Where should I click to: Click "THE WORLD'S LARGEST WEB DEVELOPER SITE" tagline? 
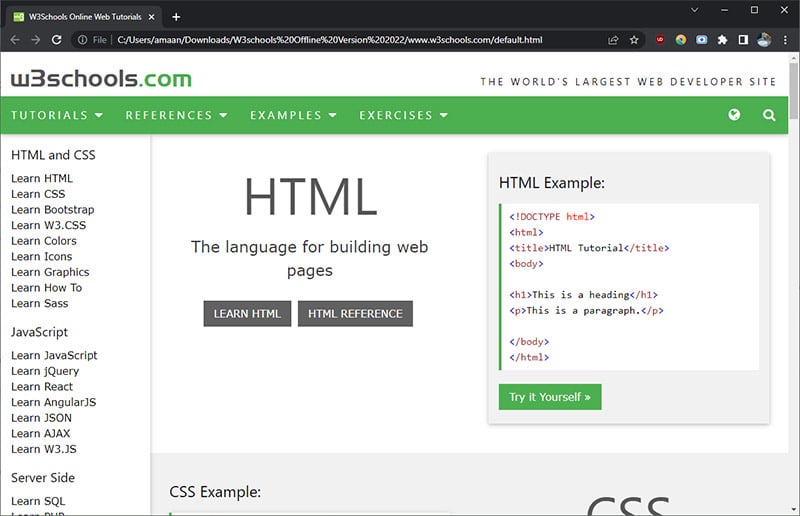(x=628, y=82)
